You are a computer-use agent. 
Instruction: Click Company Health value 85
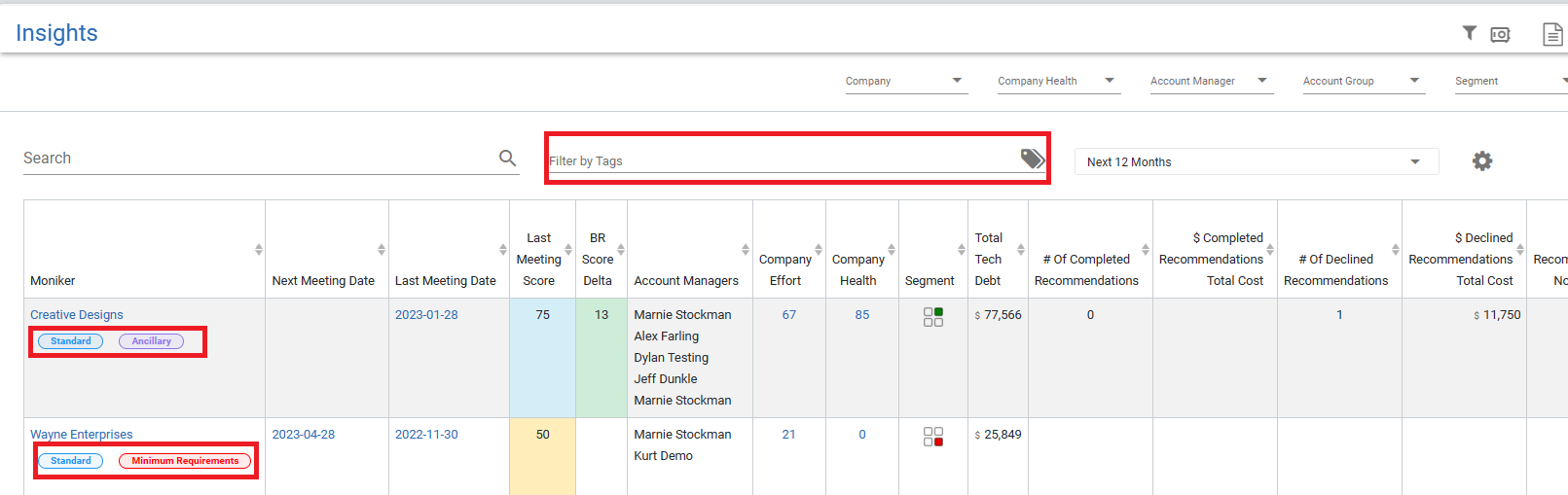[862, 315]
